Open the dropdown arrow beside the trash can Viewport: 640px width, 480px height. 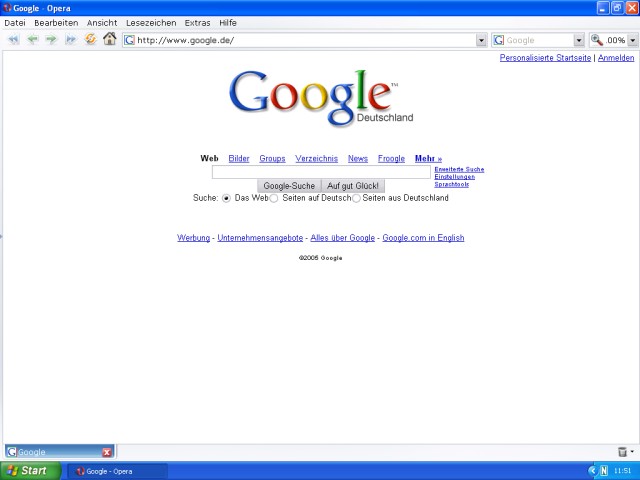(x=632, y=451)
